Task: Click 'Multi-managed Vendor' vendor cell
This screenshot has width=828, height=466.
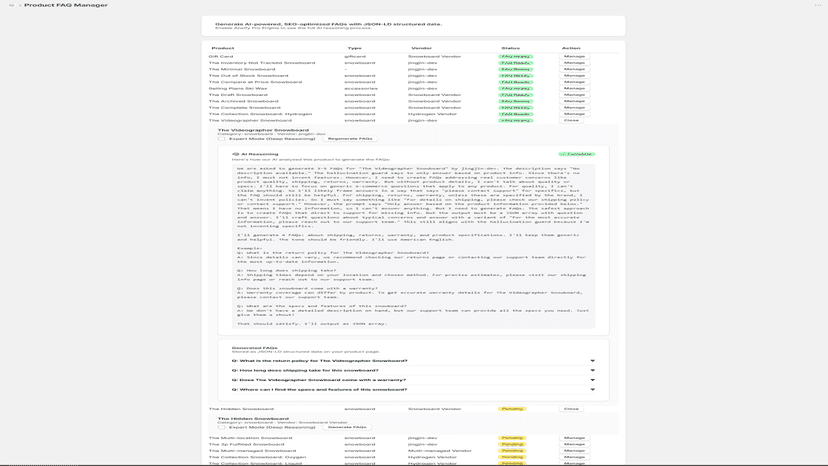Action: [439, 451]
